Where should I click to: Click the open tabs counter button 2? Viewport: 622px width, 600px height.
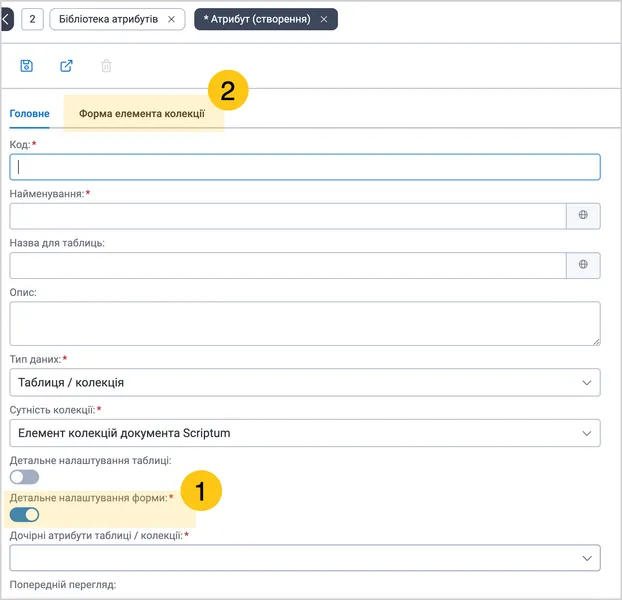[32, 19]
